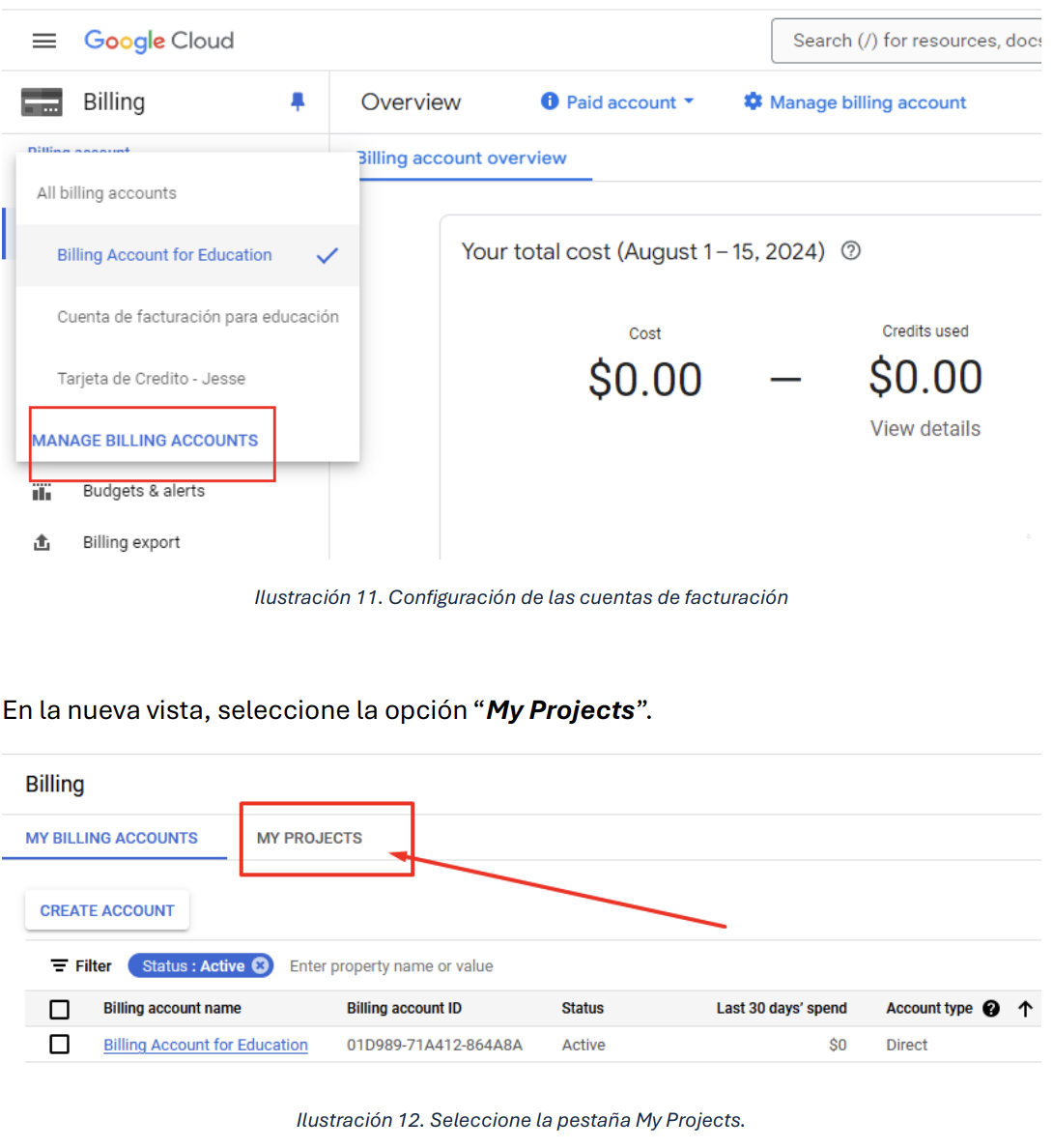Click the Status column header
This screenshot has height=1148, width=1053.
point(583,1009)
